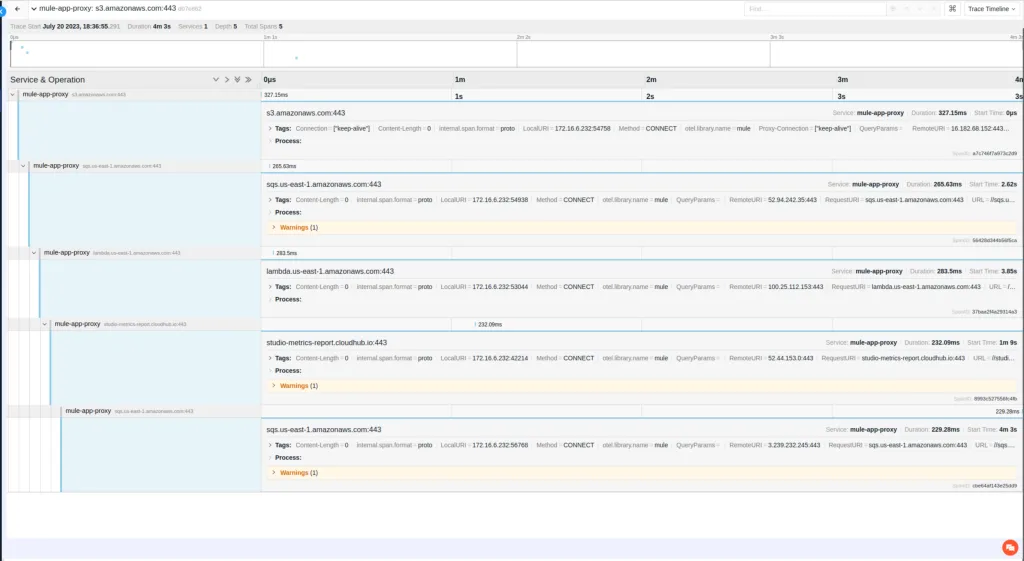This screenshot has height=561, width=1024.
Task: Click the expand all double chevron
Action: (237, 79)
